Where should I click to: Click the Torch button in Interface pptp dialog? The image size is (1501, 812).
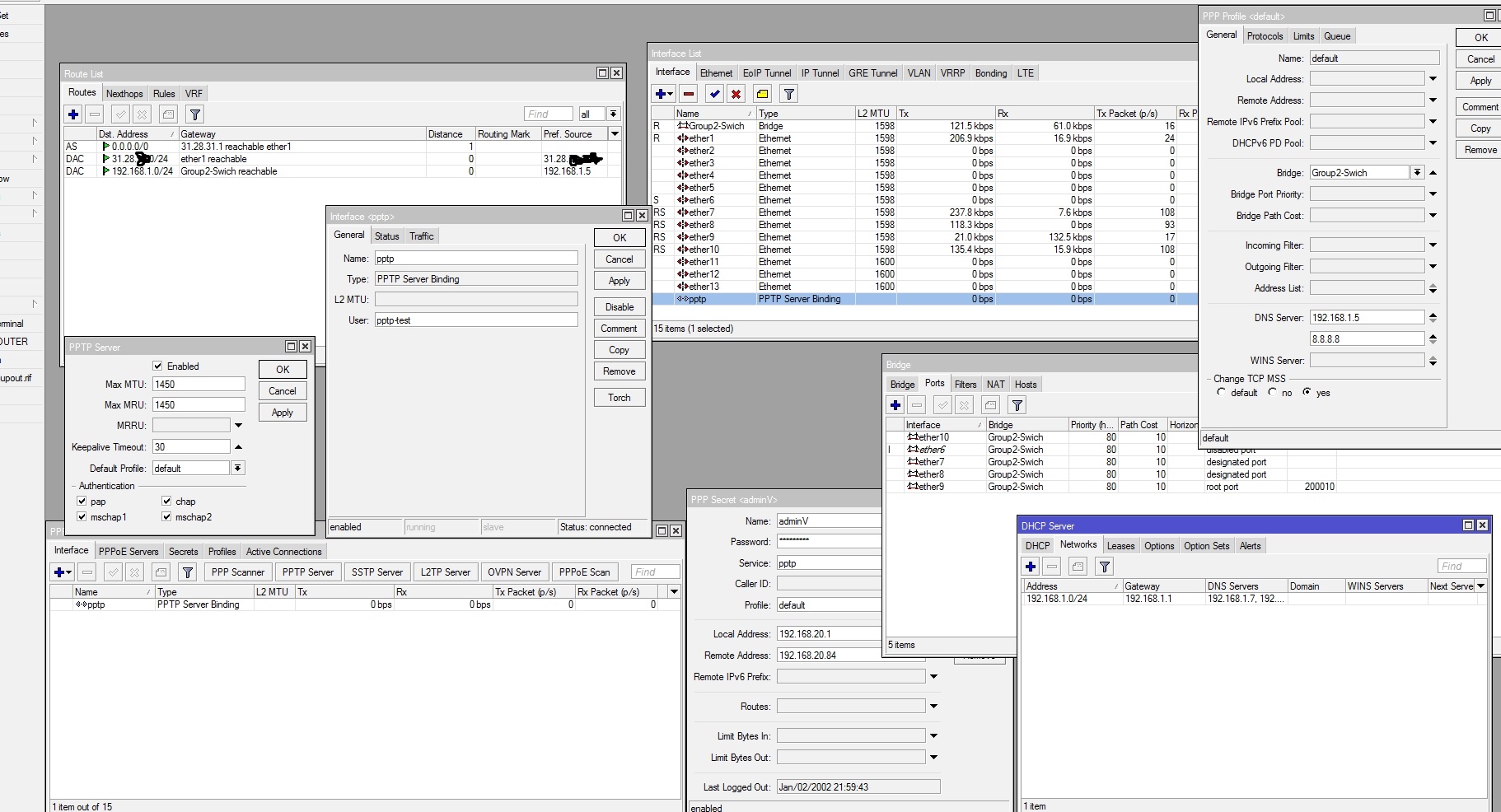pos(619,398)
